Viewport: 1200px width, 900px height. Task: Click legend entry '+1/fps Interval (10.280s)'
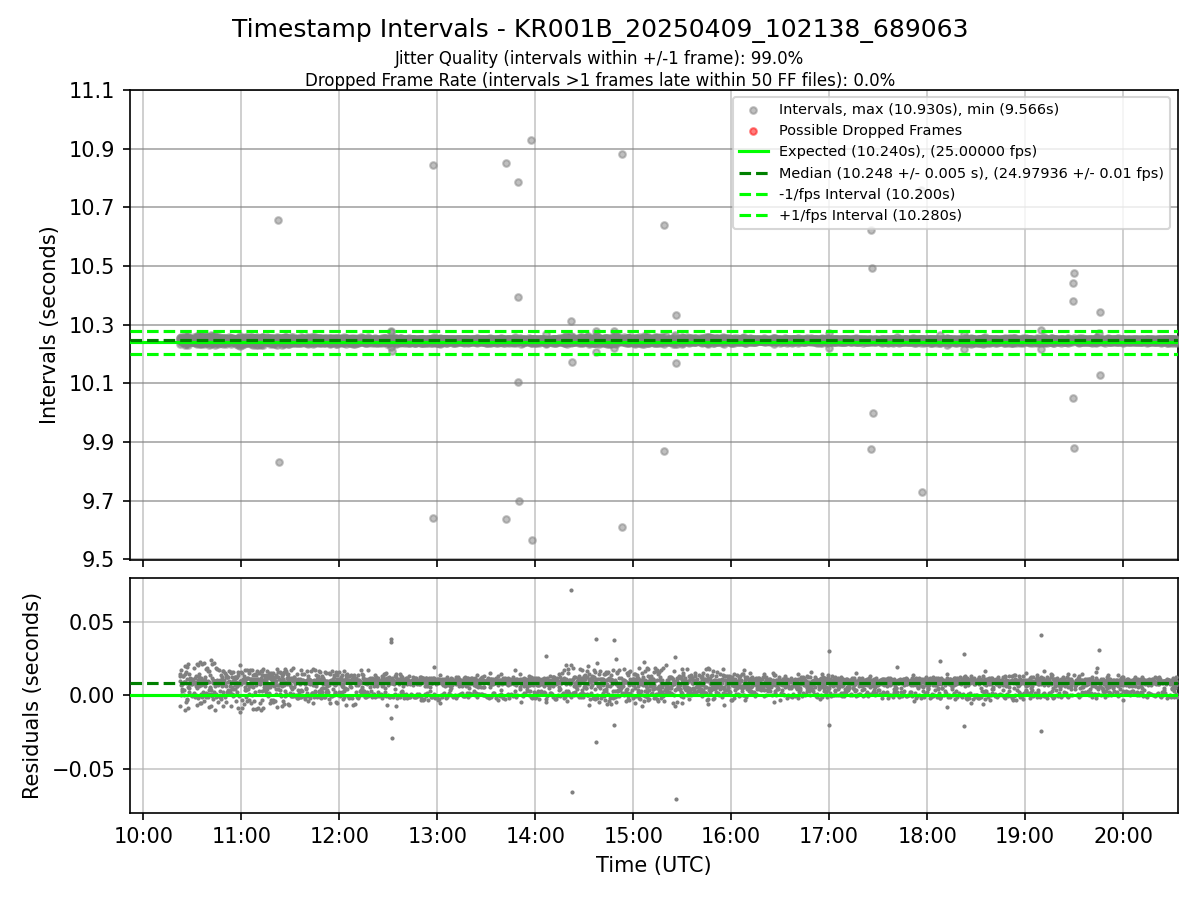coord(870,215)
